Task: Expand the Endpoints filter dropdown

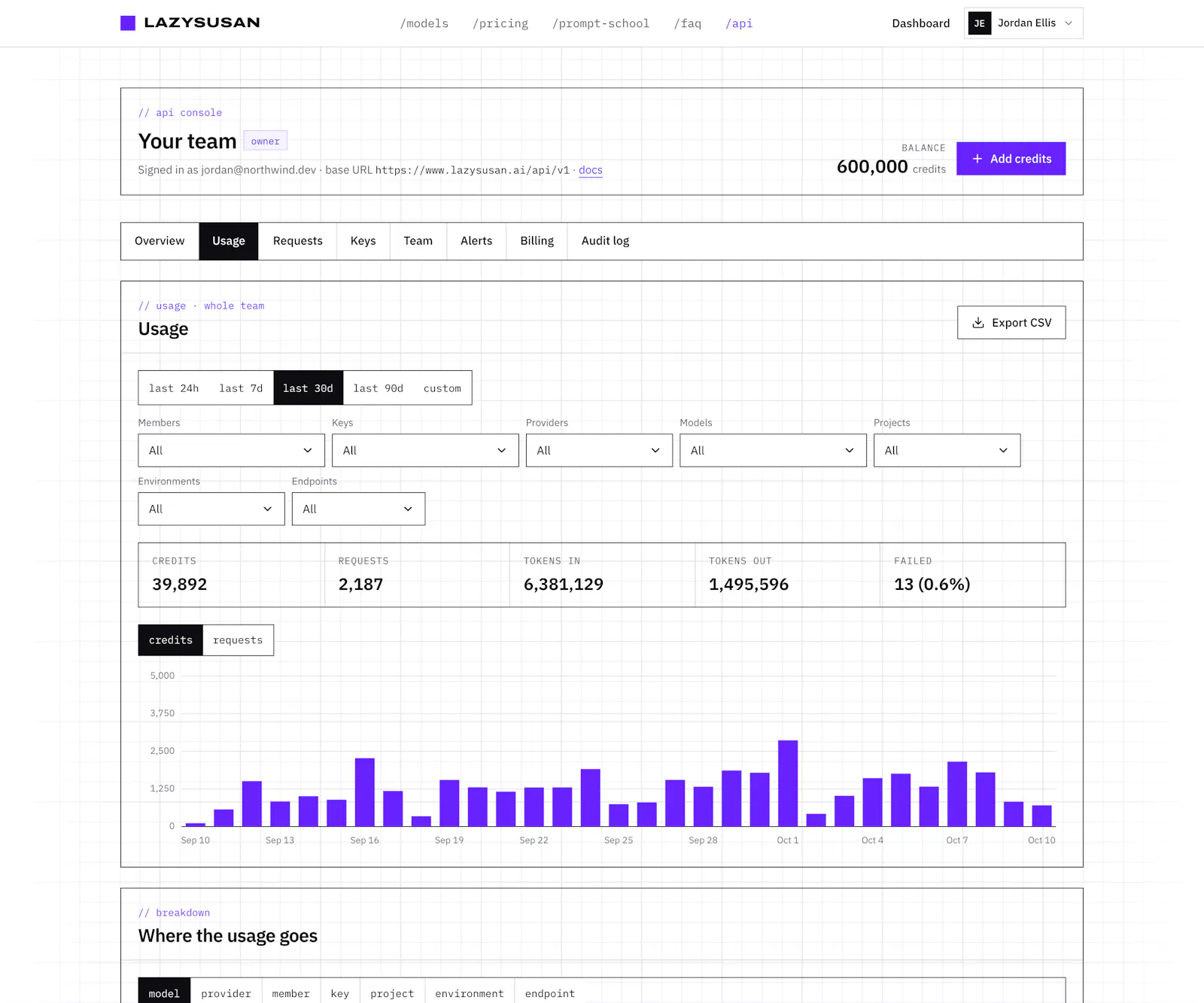Action: (x=358, y=509)
